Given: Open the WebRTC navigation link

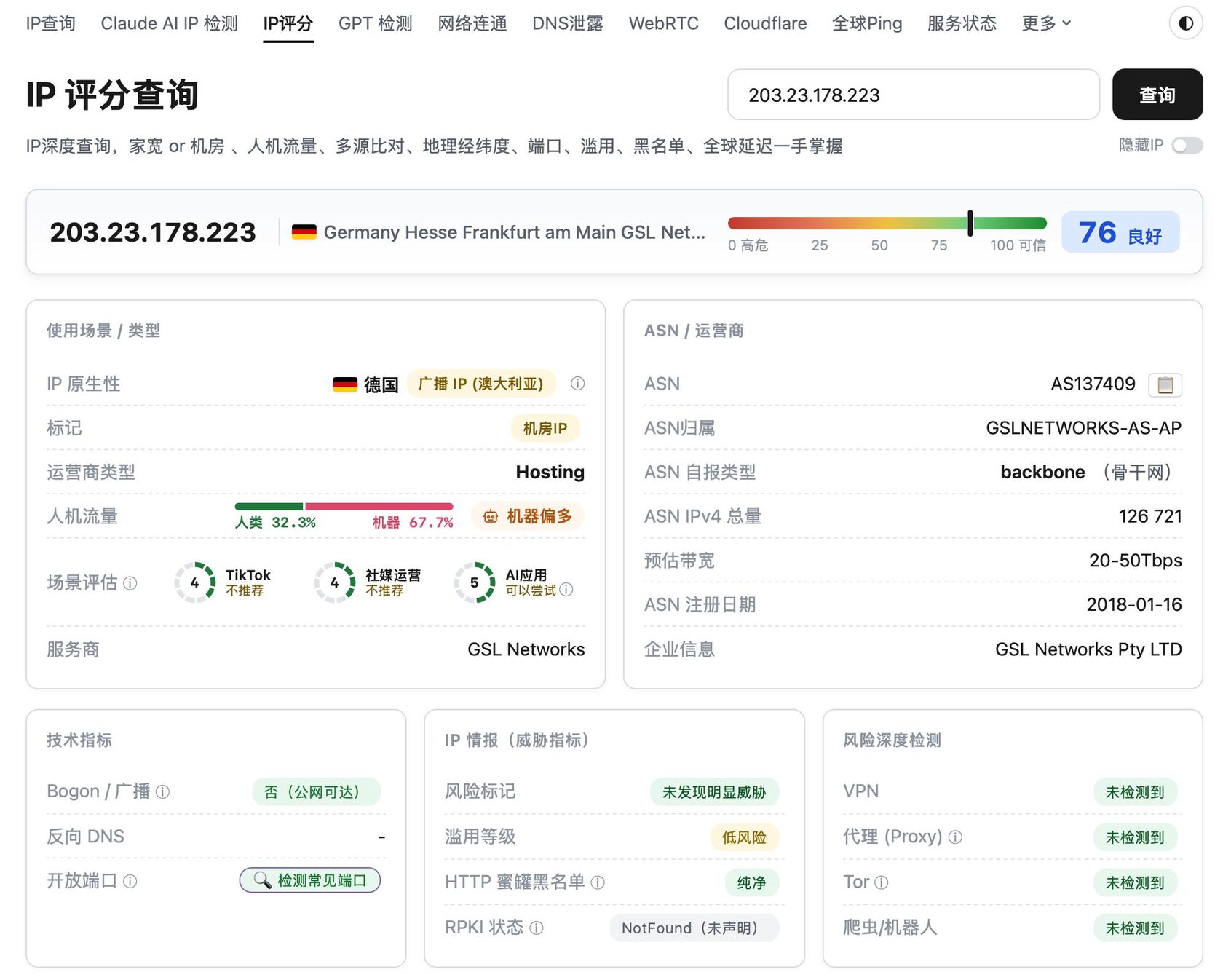Looking at the screenshot, I should [664, 23].
